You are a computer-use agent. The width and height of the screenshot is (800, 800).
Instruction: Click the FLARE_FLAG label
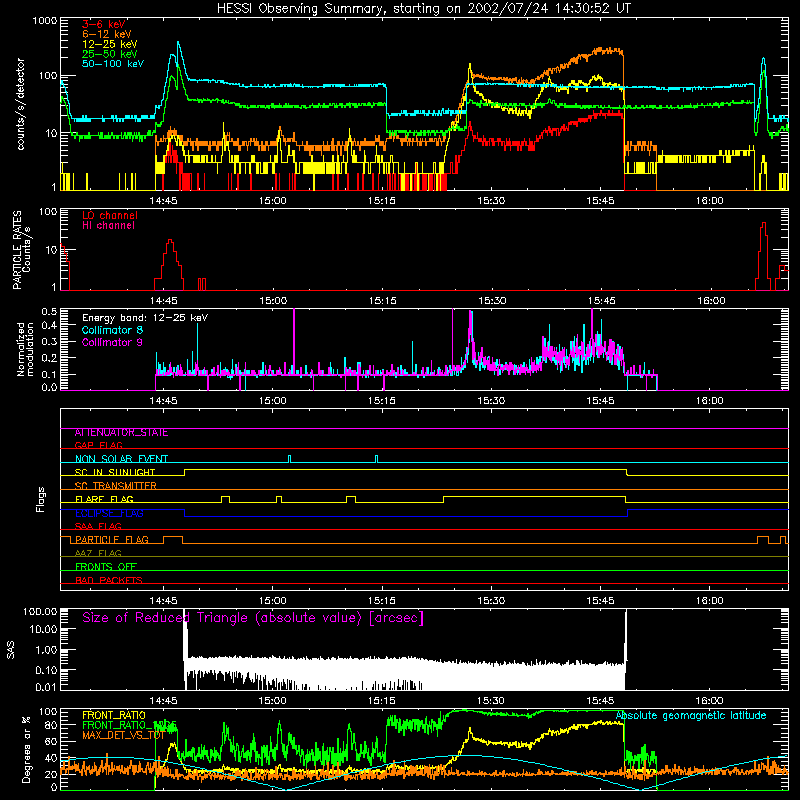(x=104, y=499)
